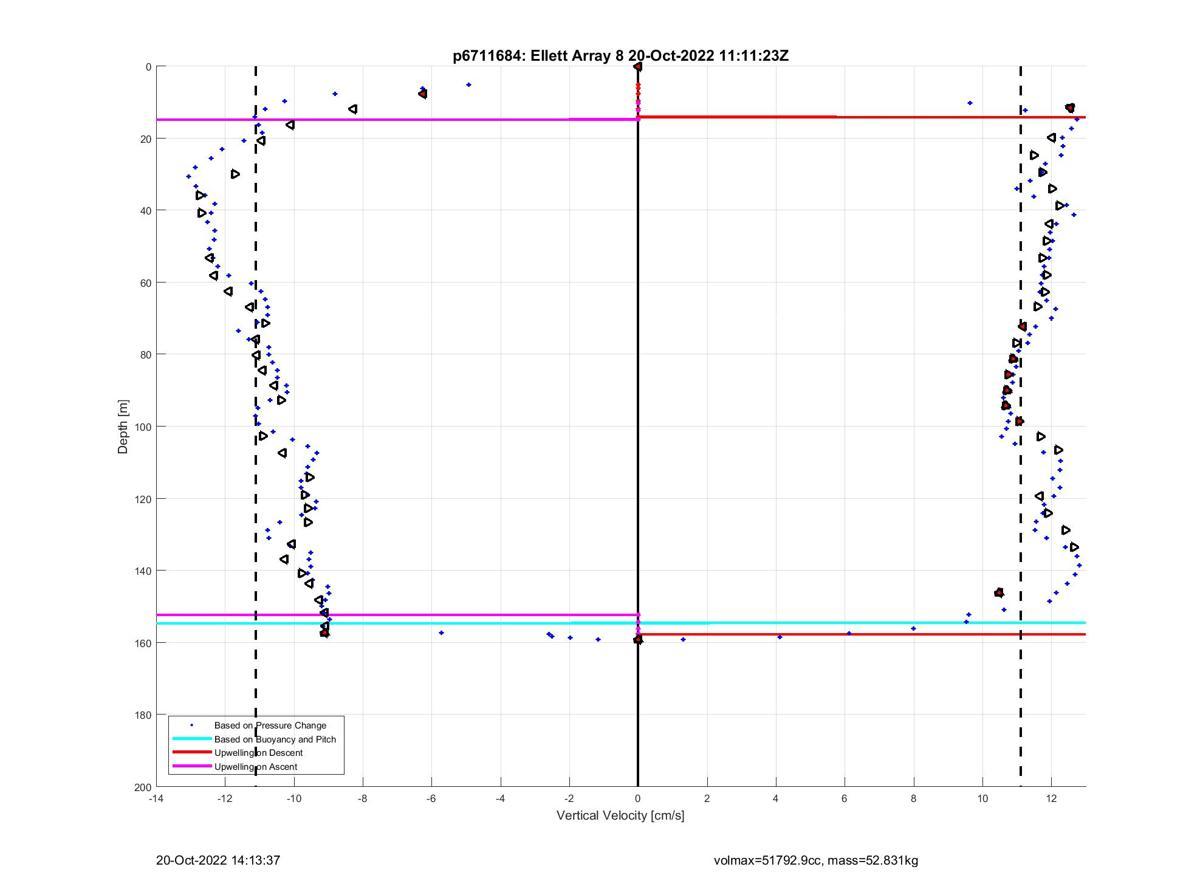Pick the magenta line sample in the legend
The width and height of the screenshot is (1200, 885).
[x=191, y=767]
